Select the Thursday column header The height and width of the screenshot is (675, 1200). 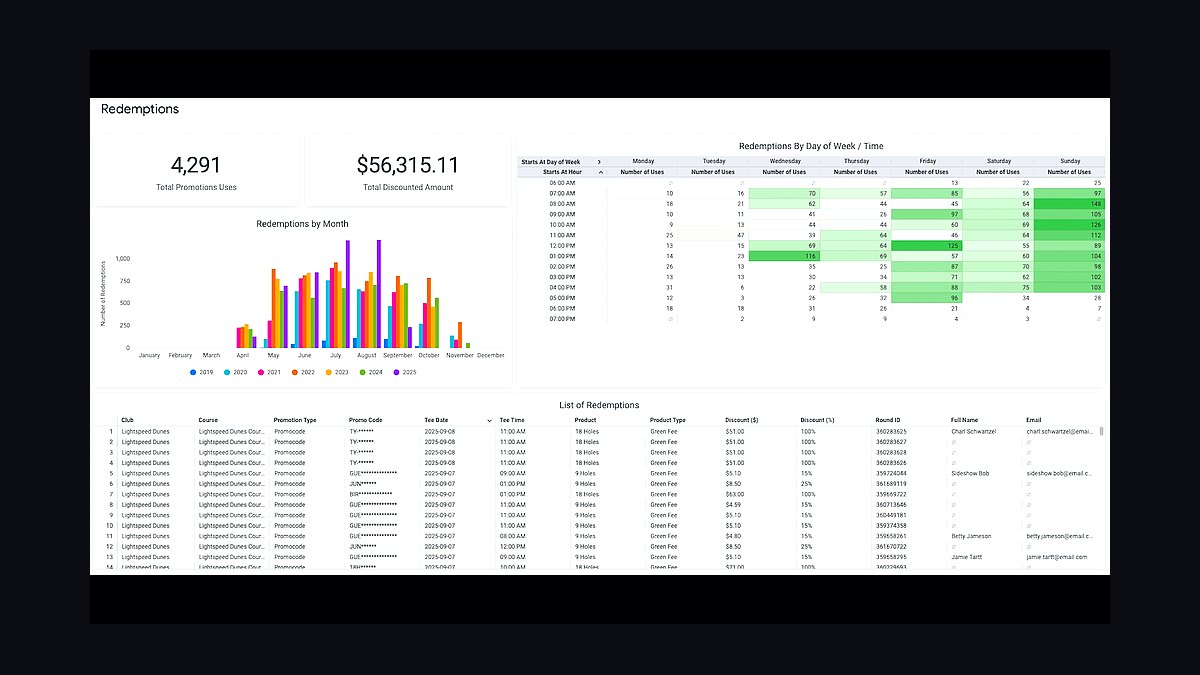(x=856, y=161)
